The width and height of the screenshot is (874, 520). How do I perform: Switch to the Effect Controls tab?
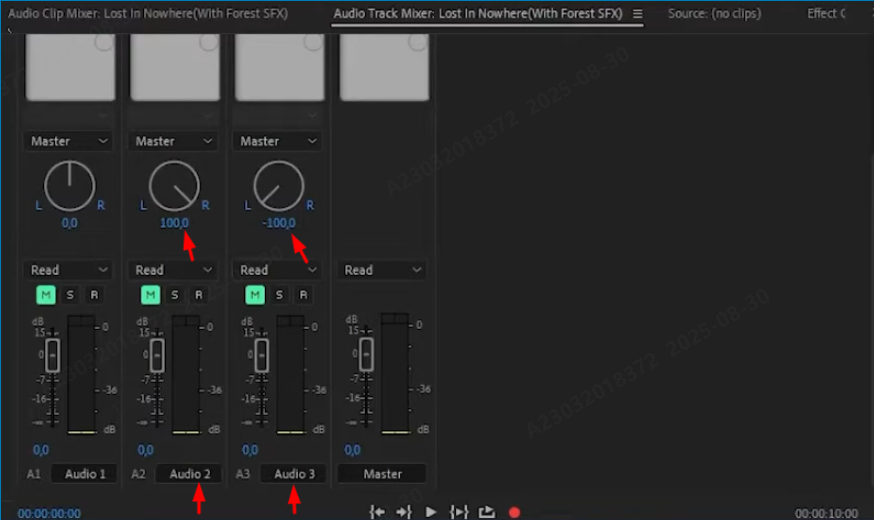pos(826,13)
